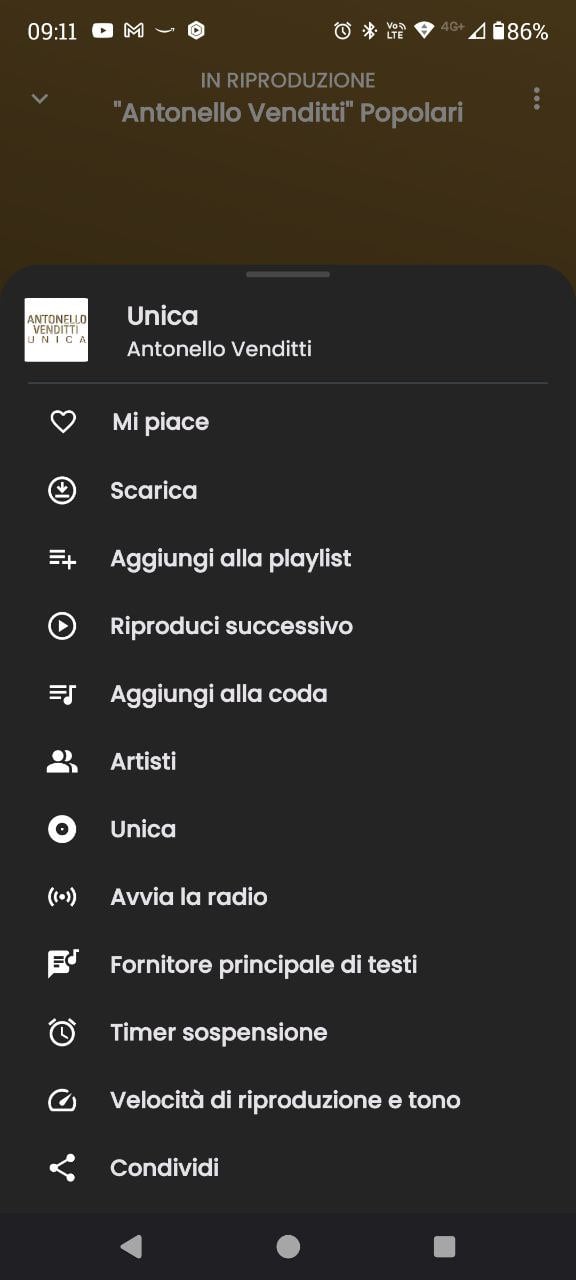Image resolution: width=576 pixels, height=1280 pixels.
Task: Tap the Aggiungi alla coda queue icon
Action: [x=62, y=694]
